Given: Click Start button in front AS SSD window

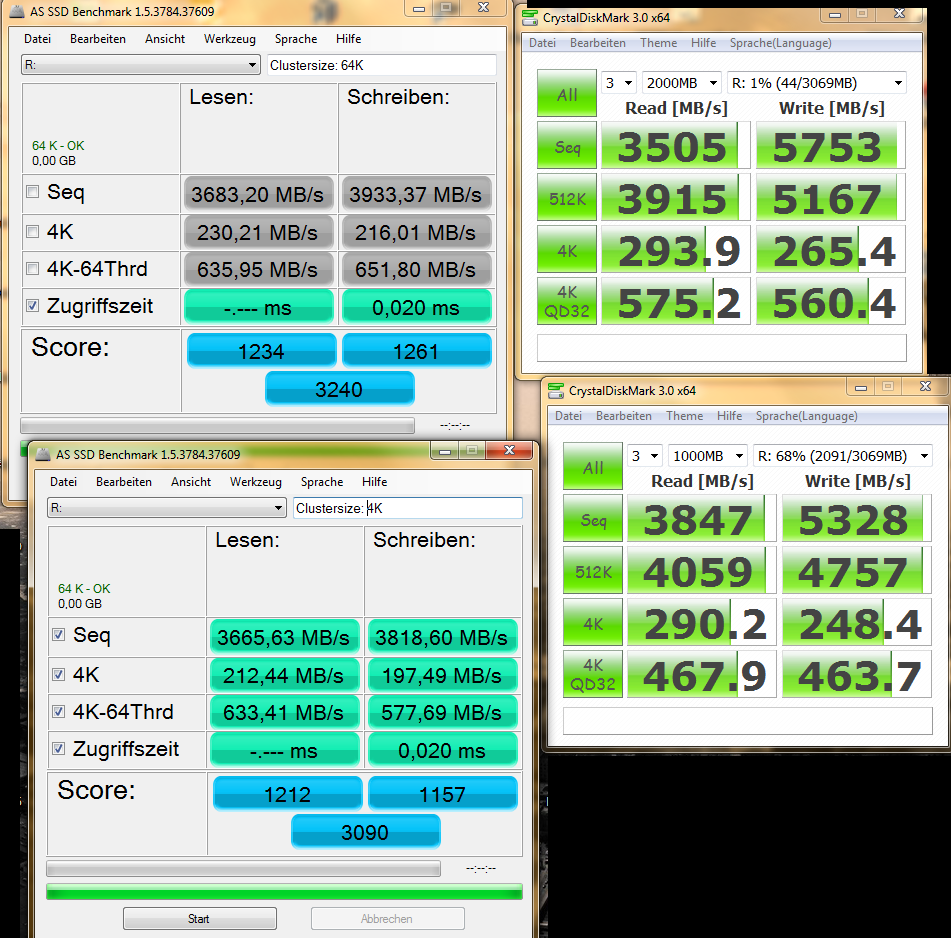Looking at the screenshot, I should [x=200, y=919].
